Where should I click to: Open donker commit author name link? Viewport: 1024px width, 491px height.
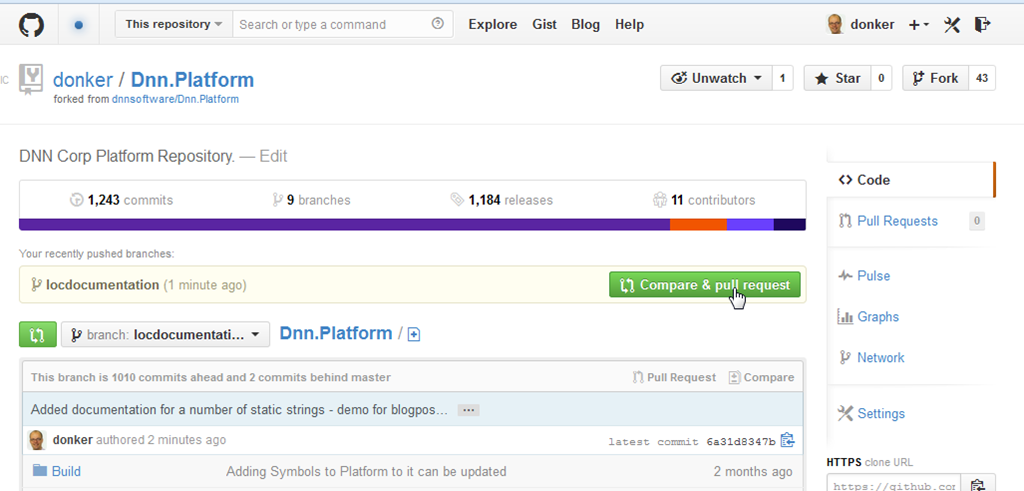pos(72,440)
